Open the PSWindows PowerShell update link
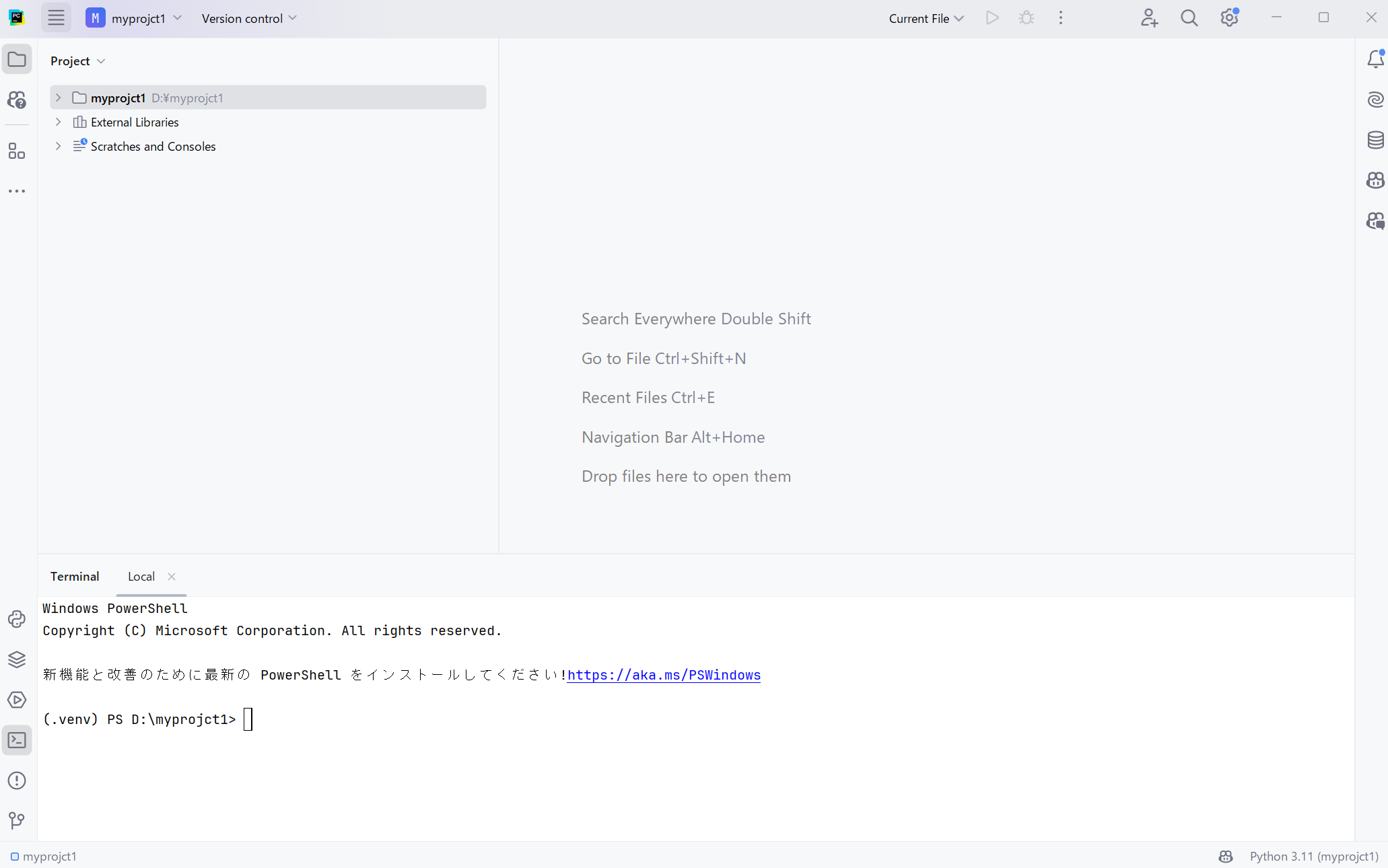The width and height of the screenshot is (1388, 868). pos(664,676)
